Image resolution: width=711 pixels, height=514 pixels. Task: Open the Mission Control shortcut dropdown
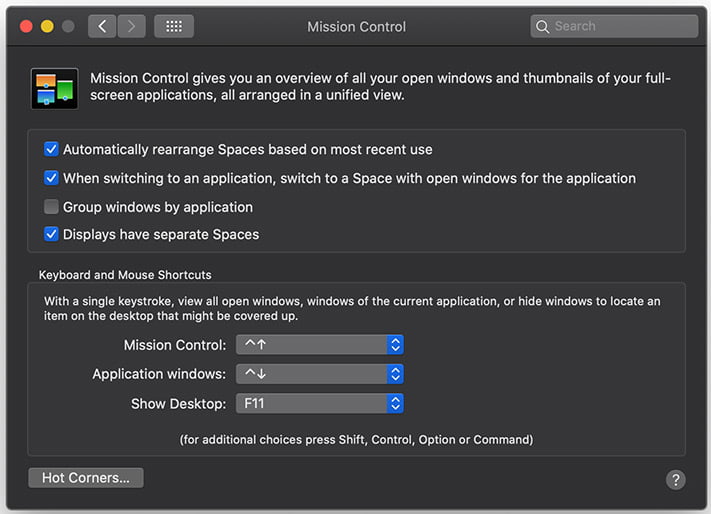tap(320, 345)
